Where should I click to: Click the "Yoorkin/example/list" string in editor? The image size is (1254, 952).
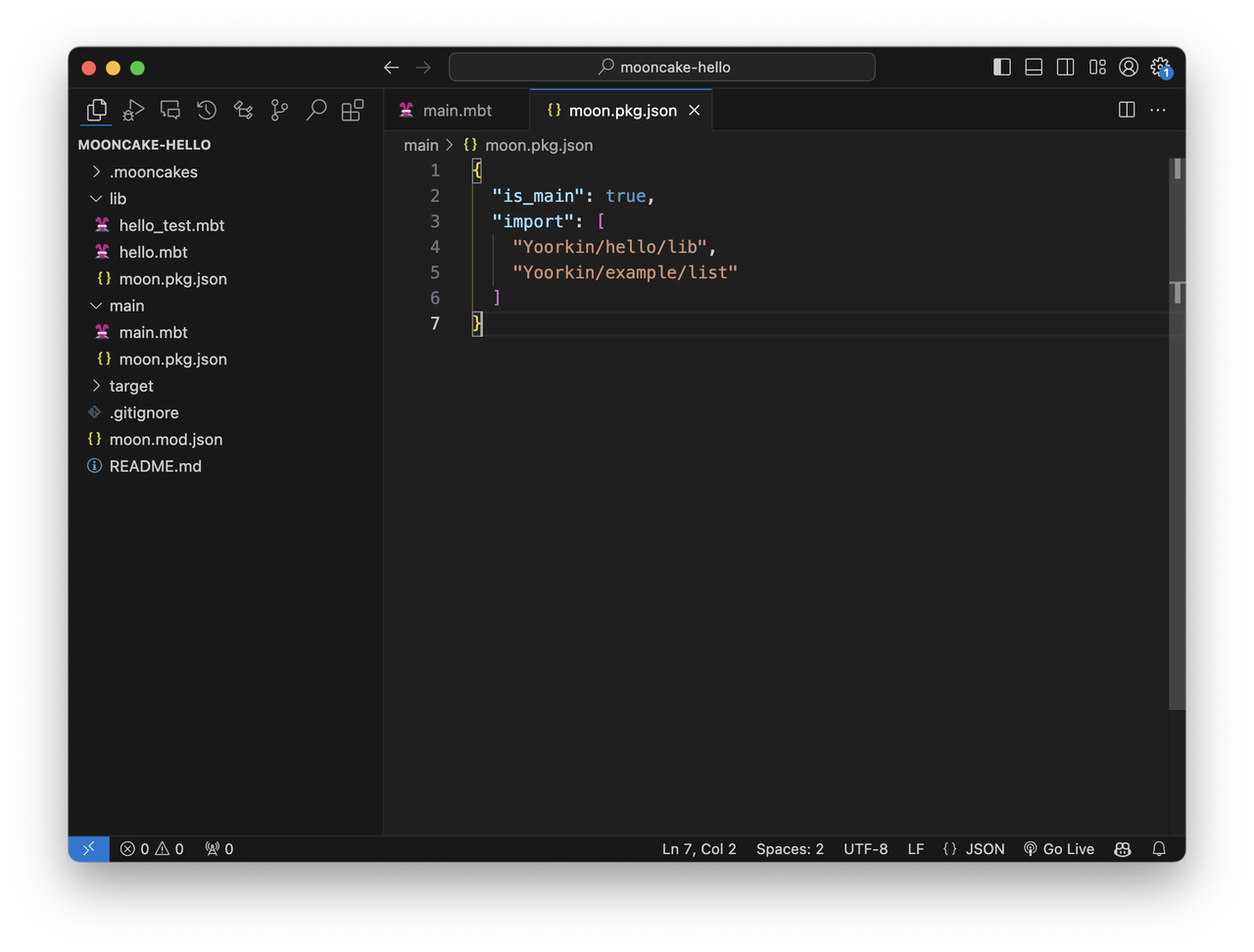[x=625, y=272]
